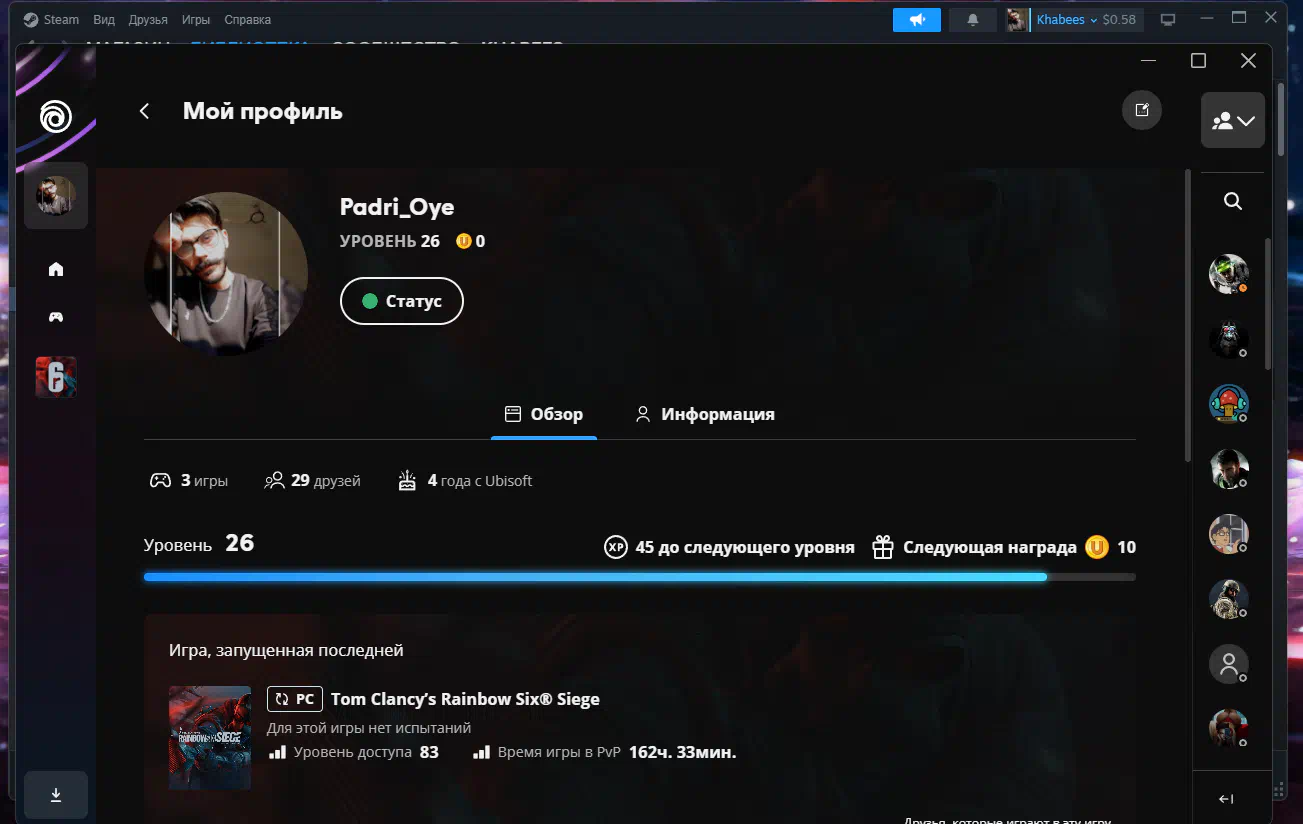Click the Ubisoft coin icon beside level
The width and height of the screenshot is (1303, 824).
464,241
